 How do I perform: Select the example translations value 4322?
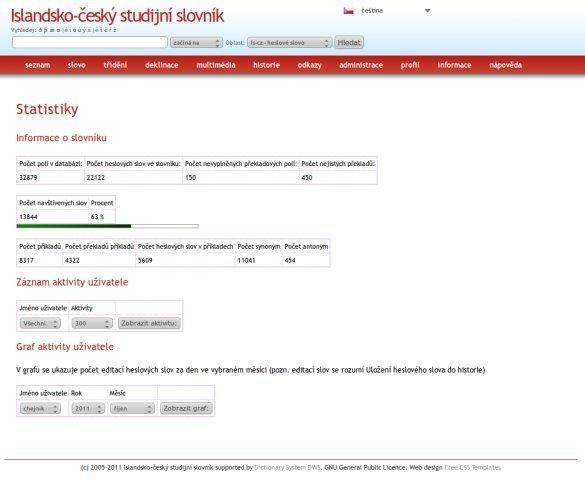72,260
